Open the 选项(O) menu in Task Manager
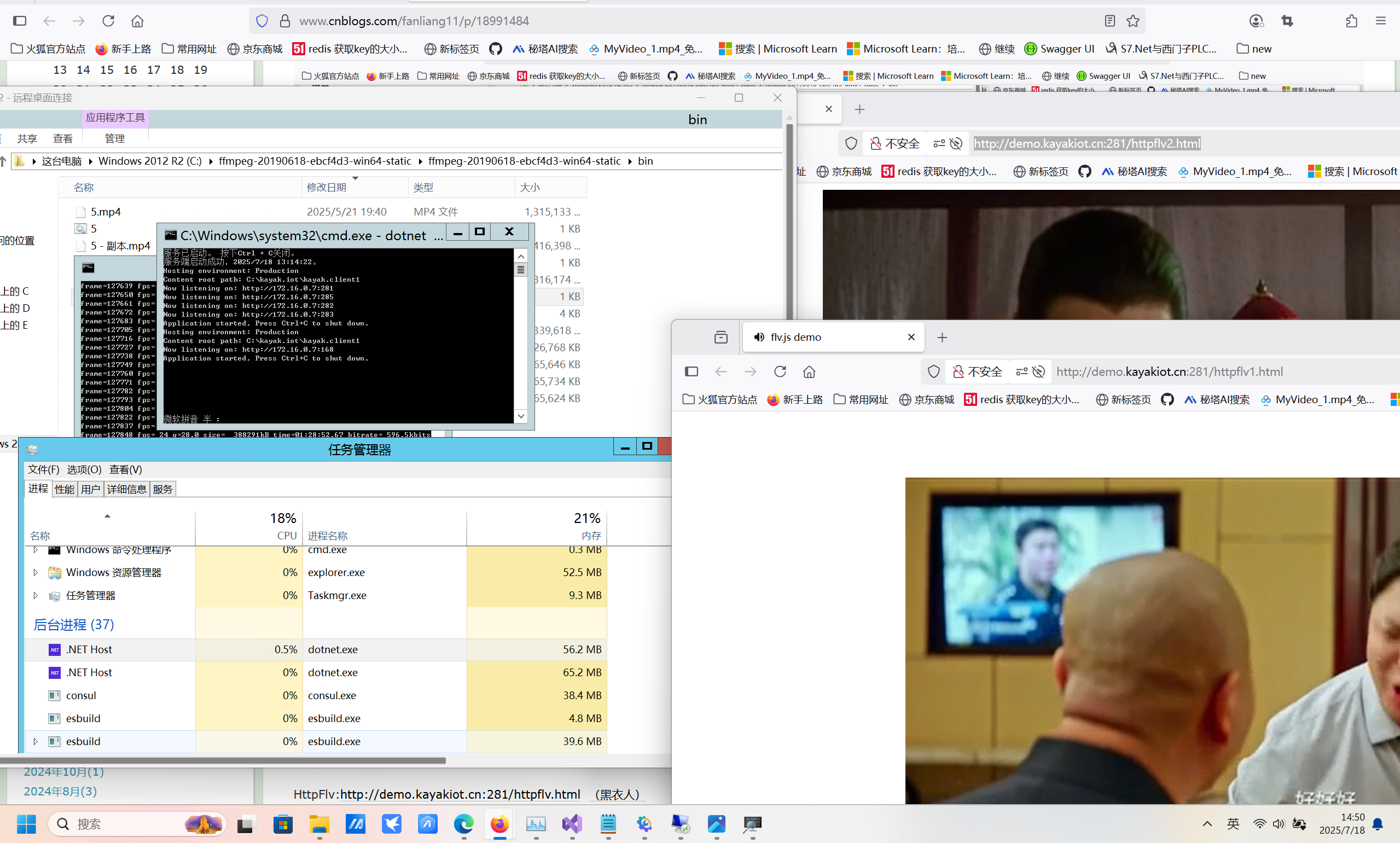The height and width of the screenshot is (843, 1400). point(84,469)
